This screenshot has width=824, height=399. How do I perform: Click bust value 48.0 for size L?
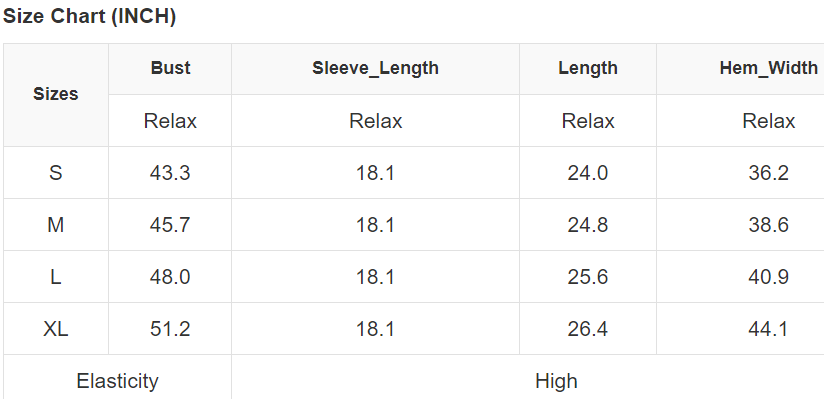[170, 277]
